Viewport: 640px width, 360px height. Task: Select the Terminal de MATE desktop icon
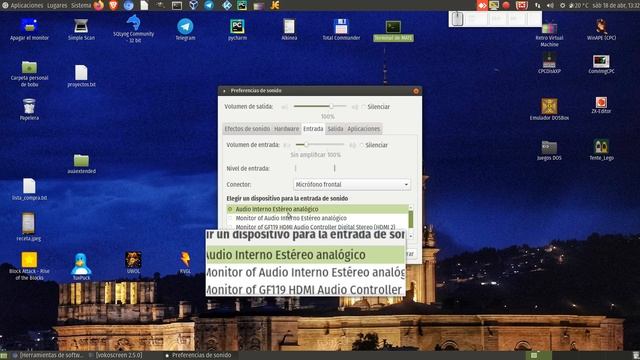tap(393, 30)
